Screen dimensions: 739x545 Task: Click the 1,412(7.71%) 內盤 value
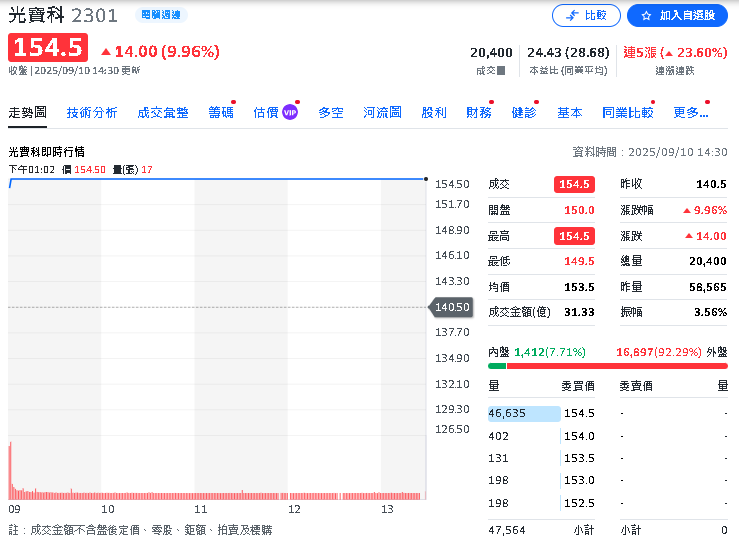(x=550, y=352)
